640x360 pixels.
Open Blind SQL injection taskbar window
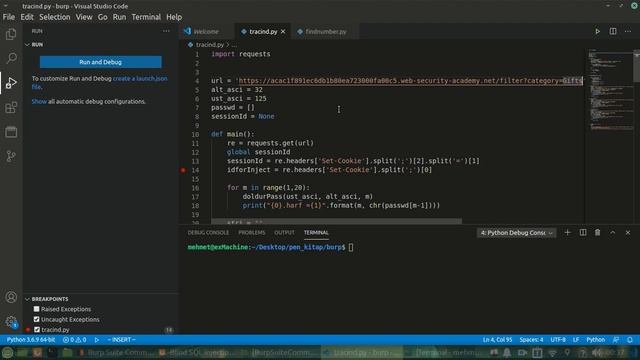tap(199, 352)
